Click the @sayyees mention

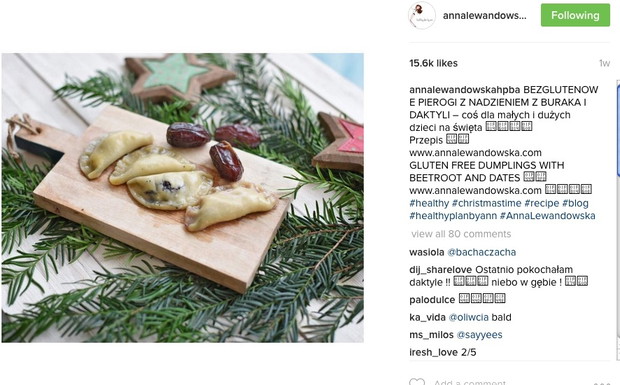click(479, 335)
